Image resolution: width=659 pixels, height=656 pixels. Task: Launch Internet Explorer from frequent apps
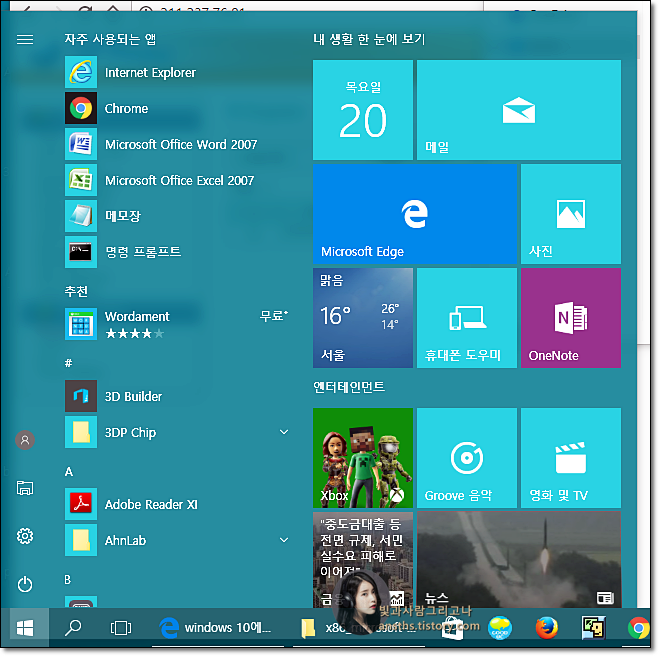(177, 72)
